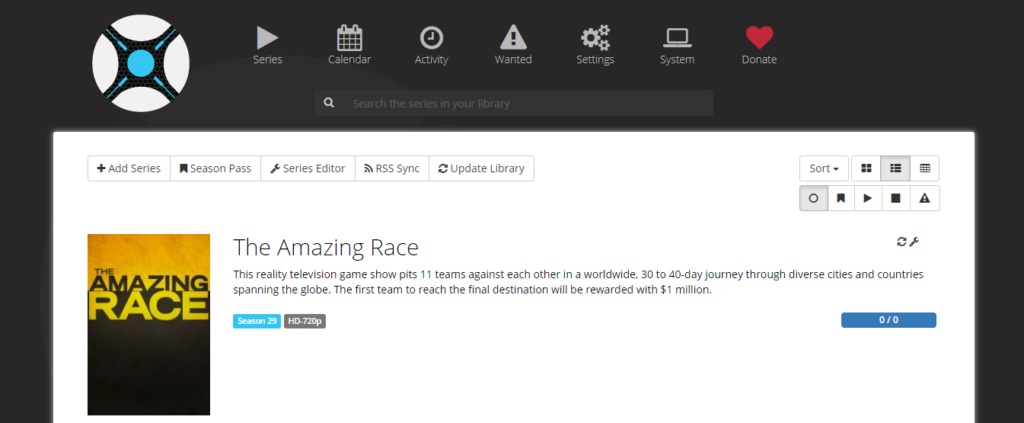1024x423 pixels.
Task: Edit The Amazing Race with wrench icon
Action: point(914,242)
